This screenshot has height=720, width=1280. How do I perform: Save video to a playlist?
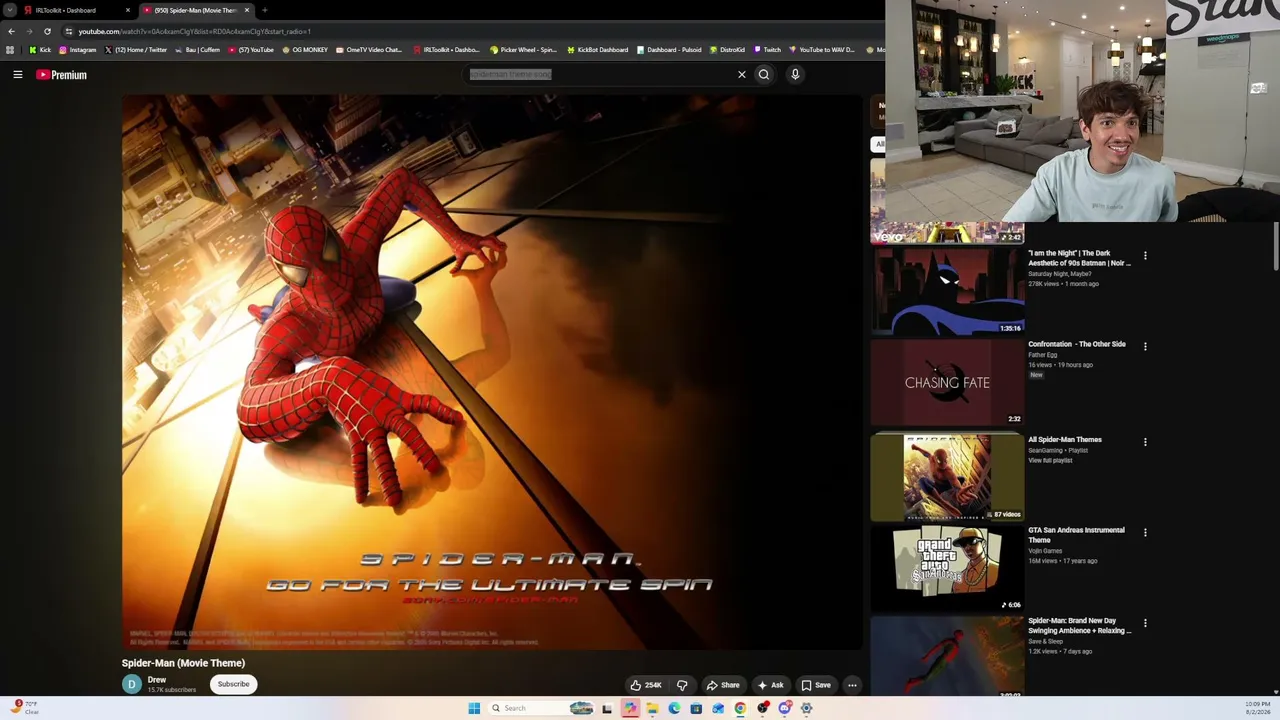pos(816,685)
